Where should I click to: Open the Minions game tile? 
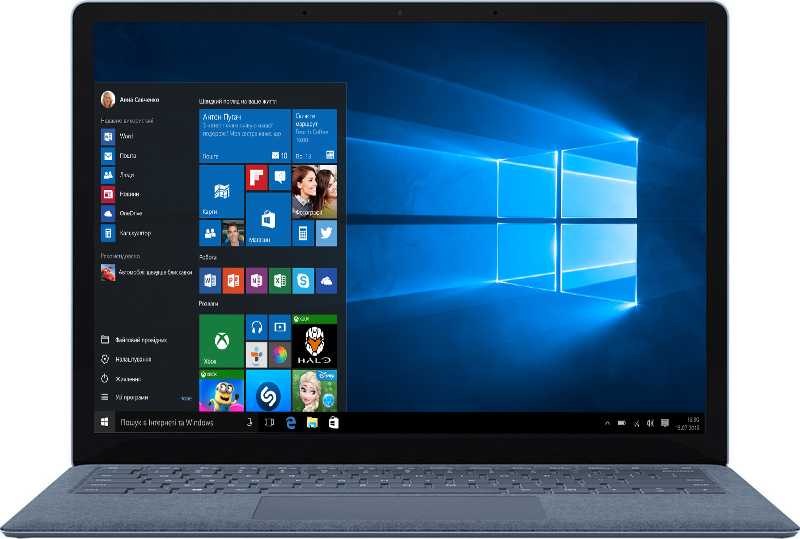click(x=221, y=391)
